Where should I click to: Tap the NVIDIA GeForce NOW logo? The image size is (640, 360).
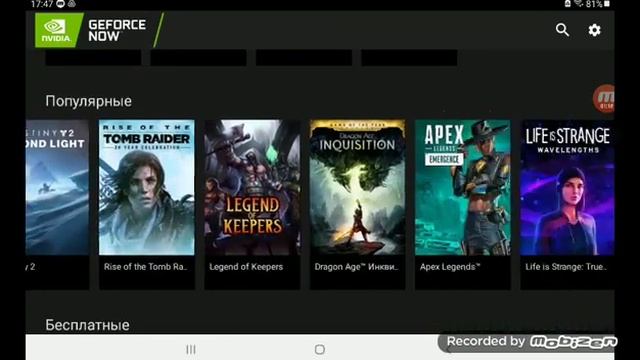tap(99, 30)
